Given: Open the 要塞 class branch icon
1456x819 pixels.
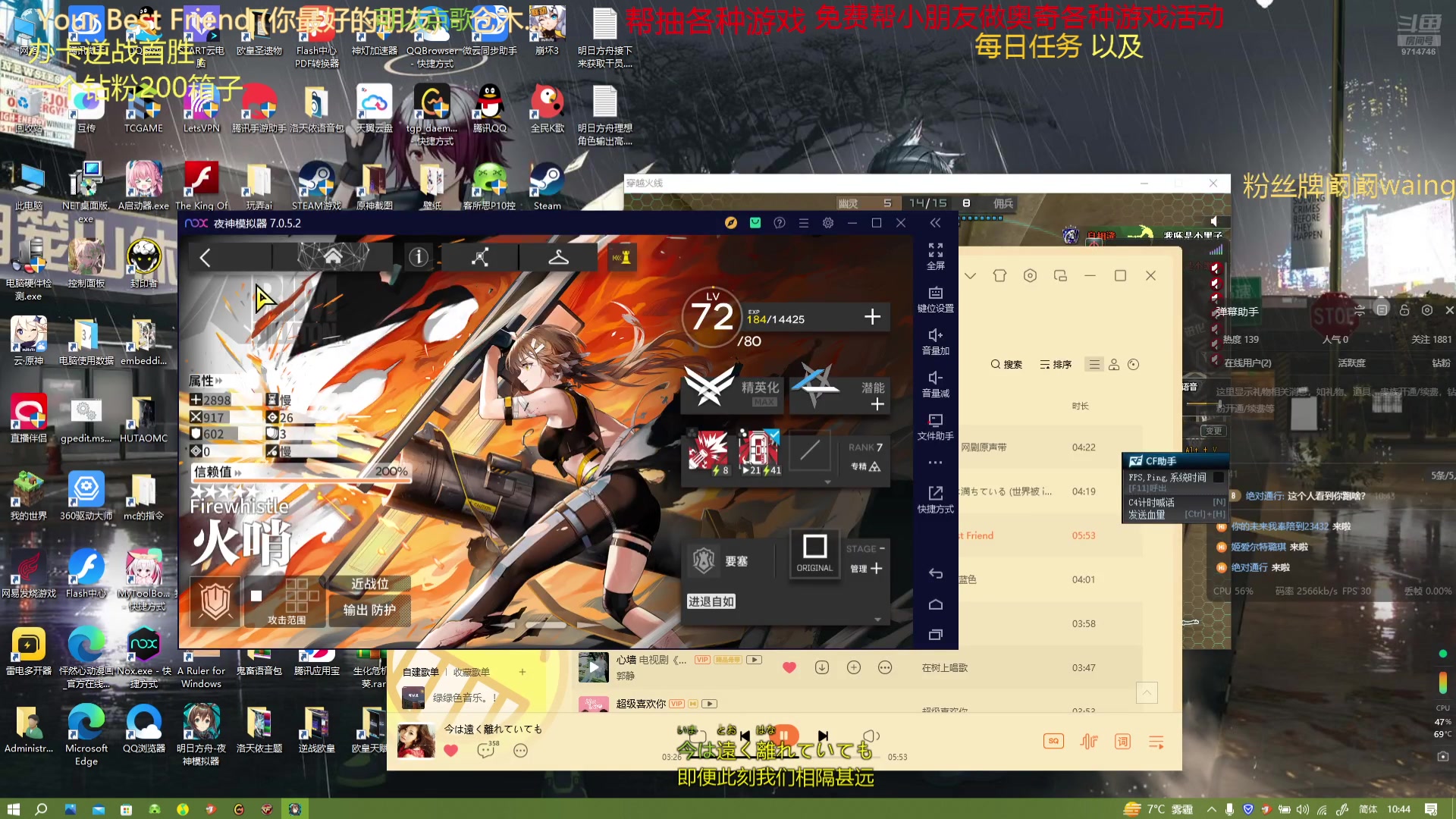Looking at the screenshot, I should (x=704, y=560).
